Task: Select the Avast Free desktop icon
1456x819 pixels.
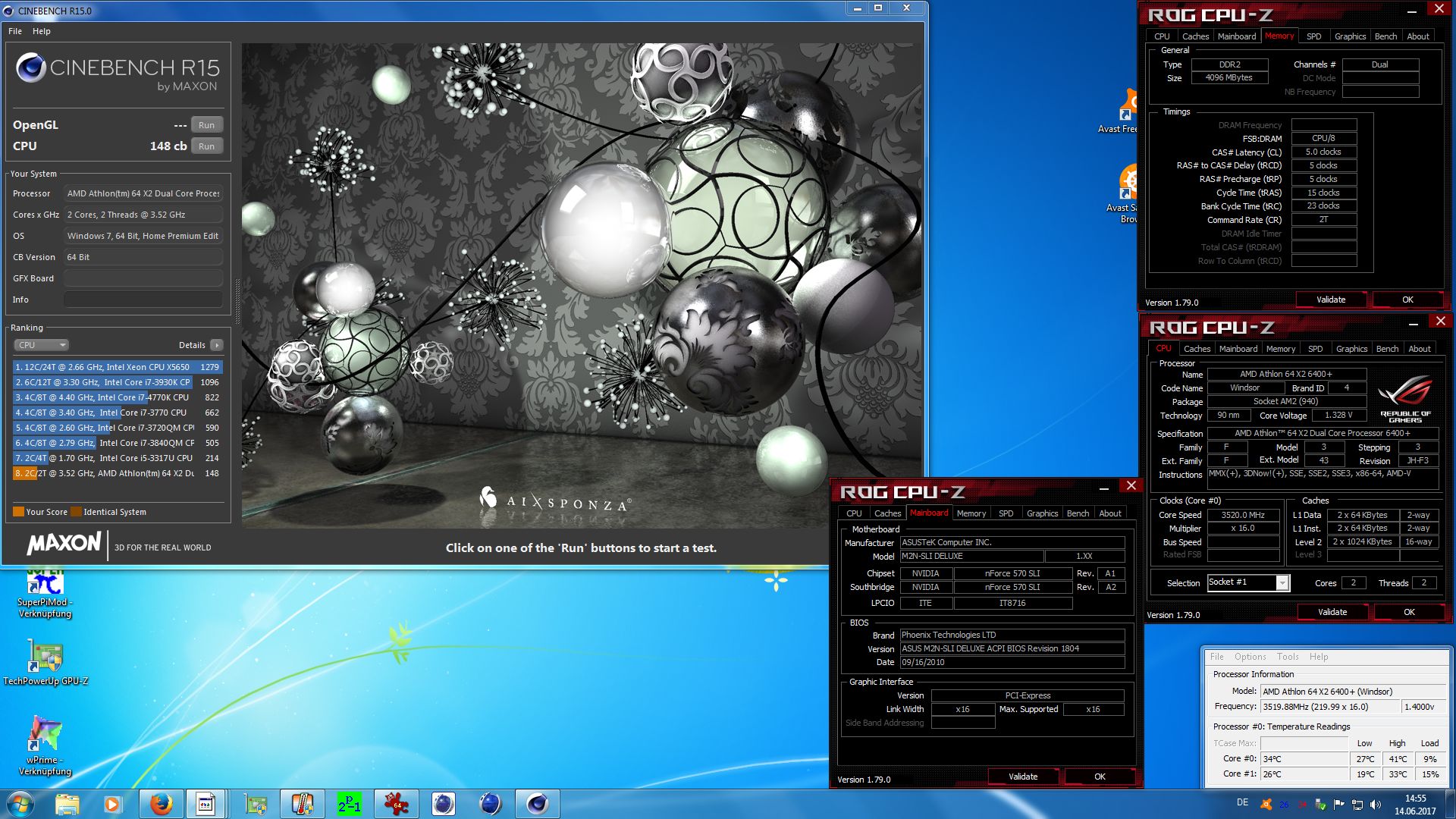Action: (x=1120, y=112)
